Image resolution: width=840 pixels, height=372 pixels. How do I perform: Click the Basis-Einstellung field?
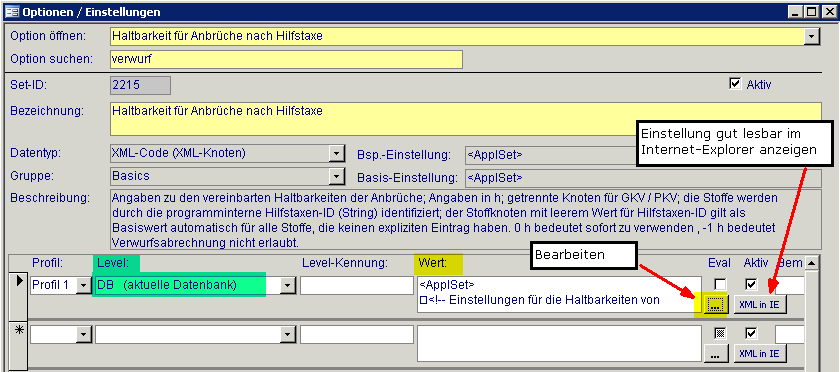[x=643, y=177]
